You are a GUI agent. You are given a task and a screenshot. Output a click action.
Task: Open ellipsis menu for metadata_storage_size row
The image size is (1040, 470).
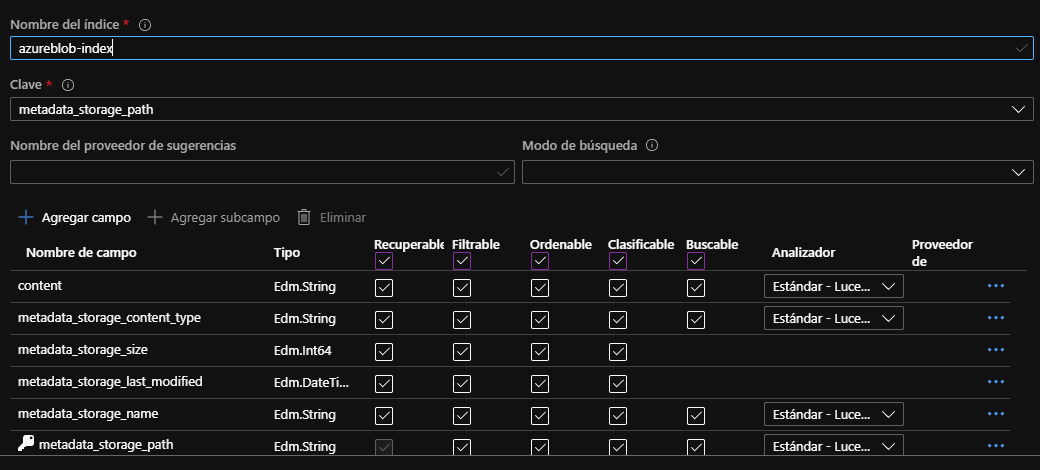(996, 349)
